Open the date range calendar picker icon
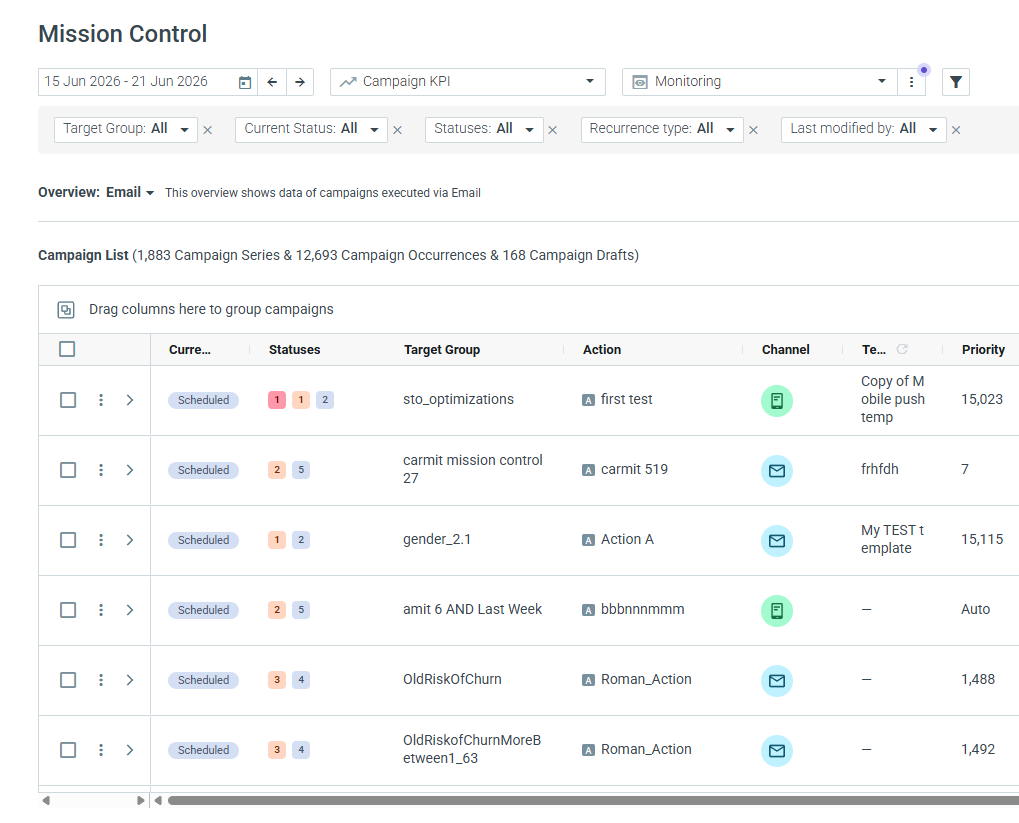 click(244, 83)
